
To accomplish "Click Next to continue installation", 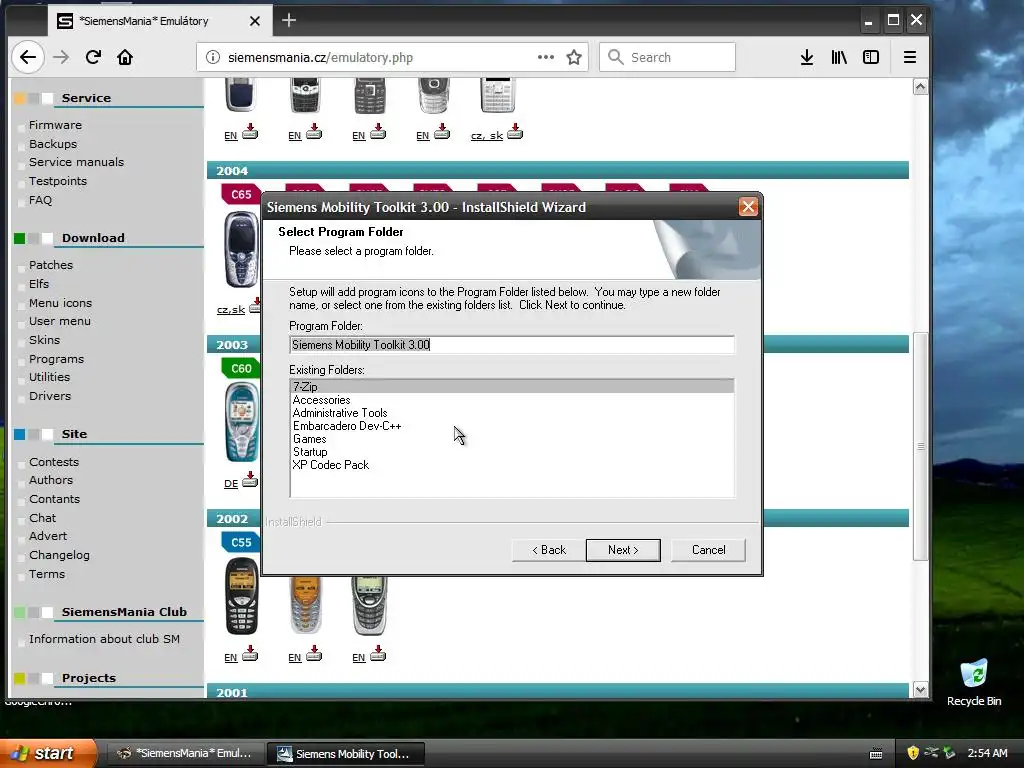I will (x=623, y=550).
